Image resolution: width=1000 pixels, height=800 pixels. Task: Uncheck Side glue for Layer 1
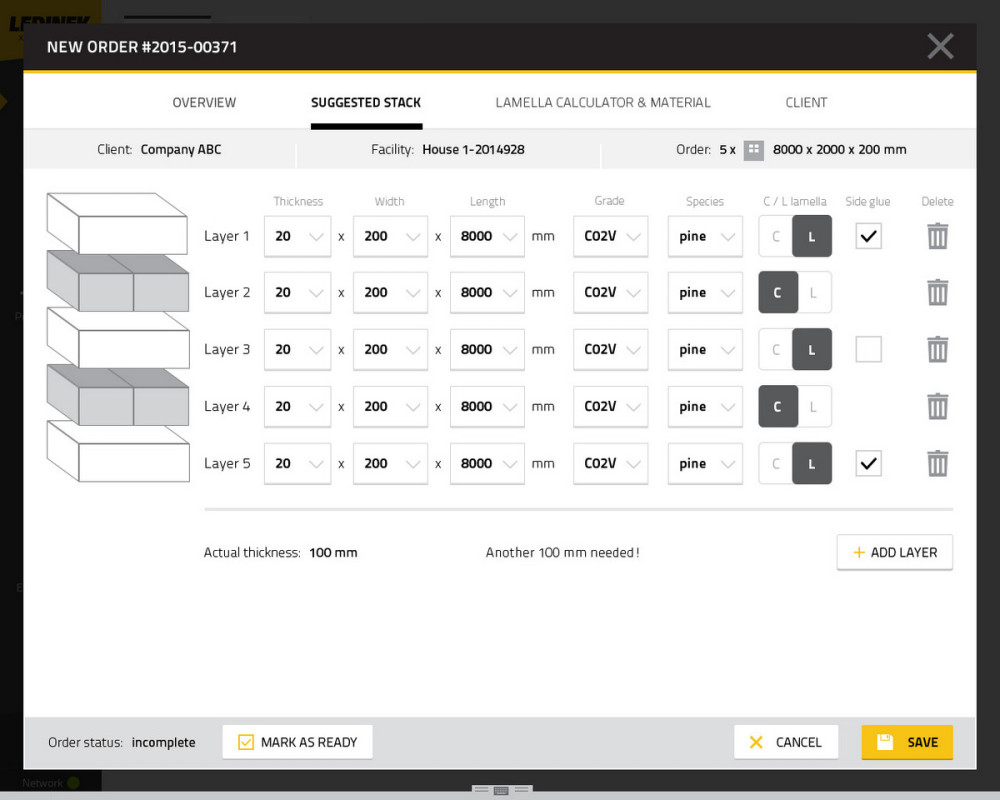tap(868, 236)
